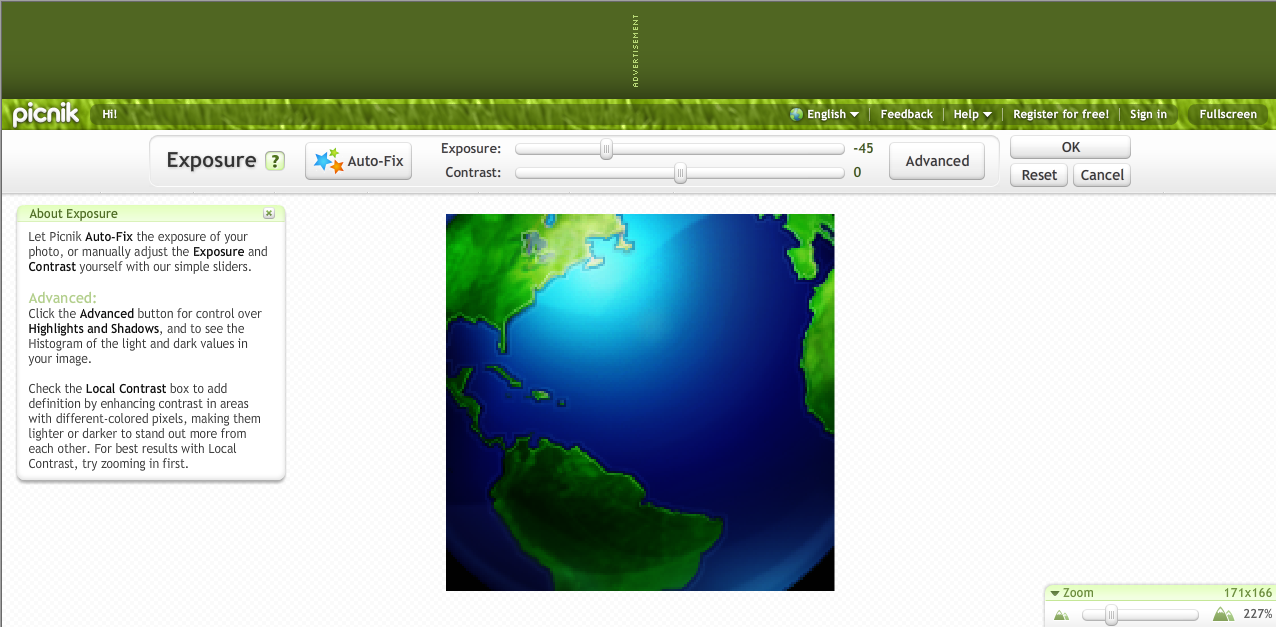
Task: Click the globe icon beside English
Action: tap(796, 114)
